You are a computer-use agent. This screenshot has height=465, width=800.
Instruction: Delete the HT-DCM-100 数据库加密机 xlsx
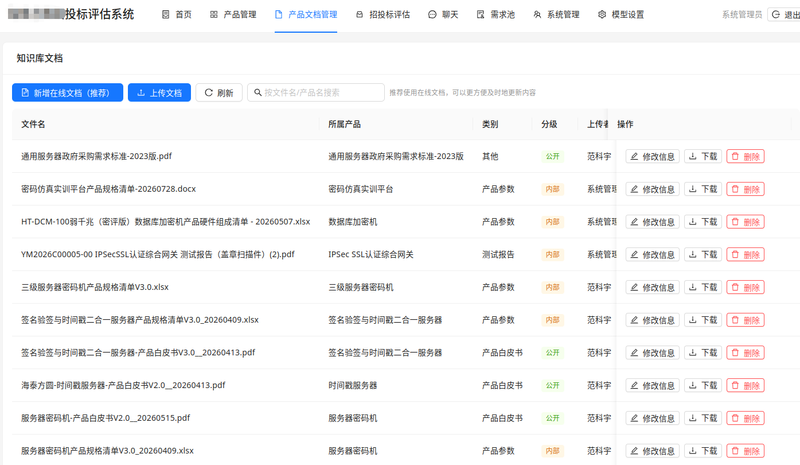pyautogui.click(x=745, y=222)
